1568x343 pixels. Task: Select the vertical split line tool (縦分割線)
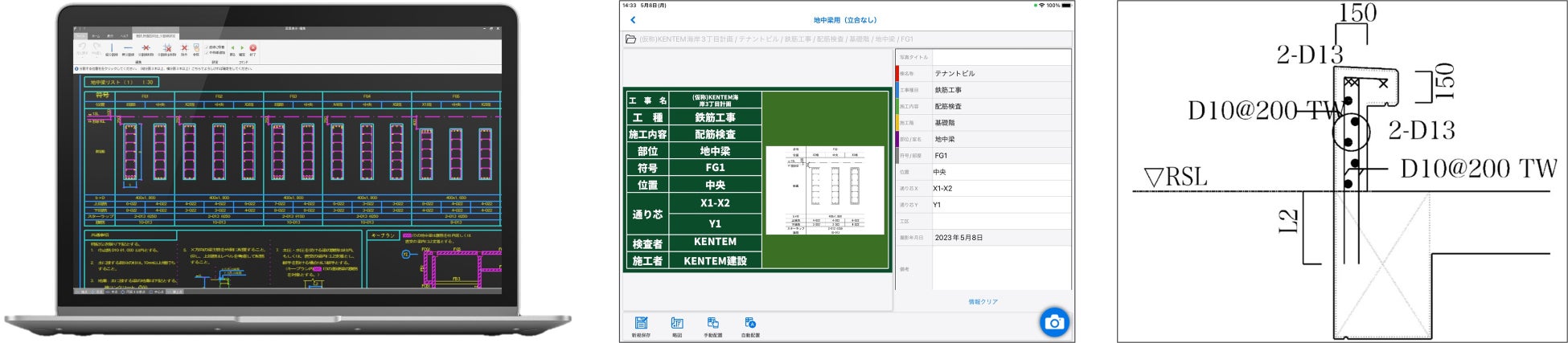pos(112,47)
